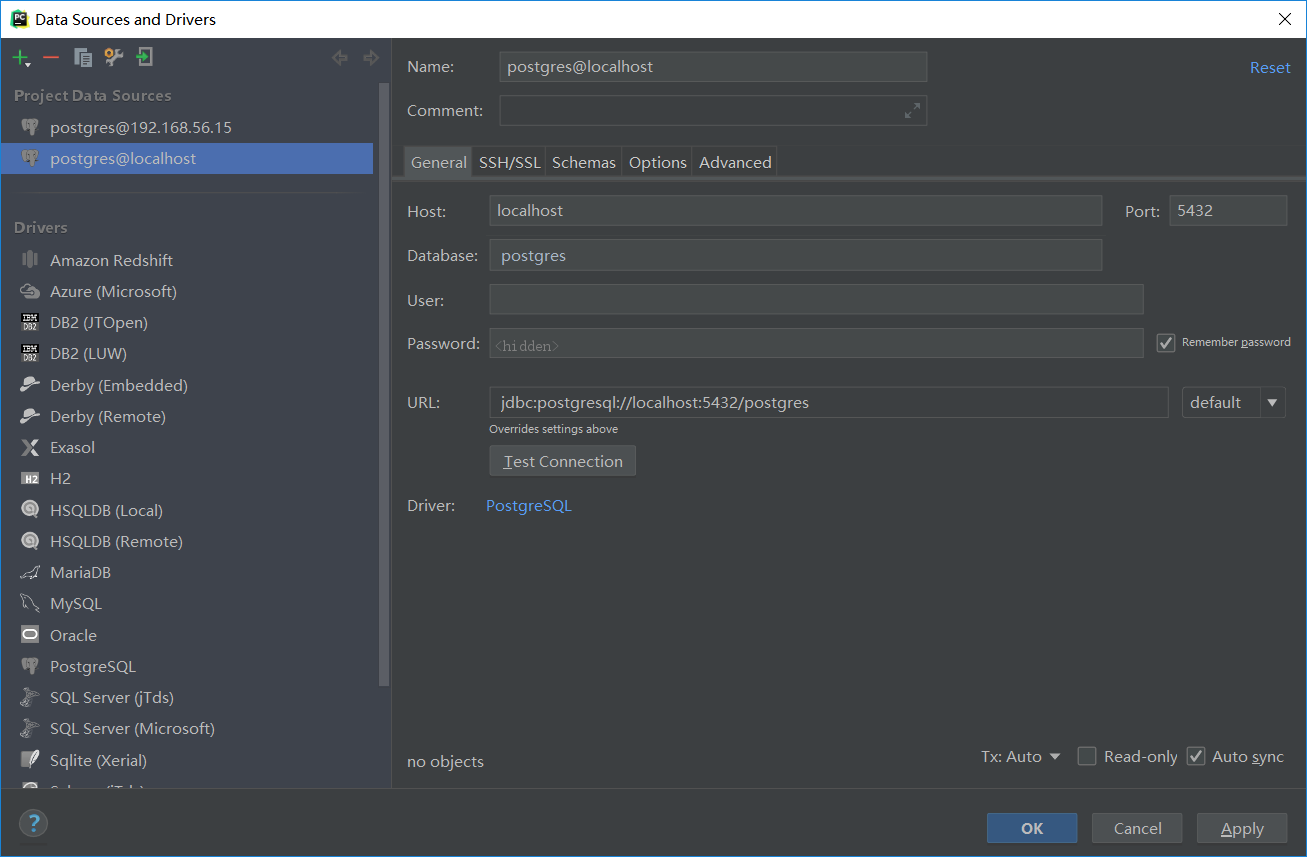Select the HSQLDB (Remote) driver
This screenshot has height=857, width=1307.
click(x=116, y=541)
